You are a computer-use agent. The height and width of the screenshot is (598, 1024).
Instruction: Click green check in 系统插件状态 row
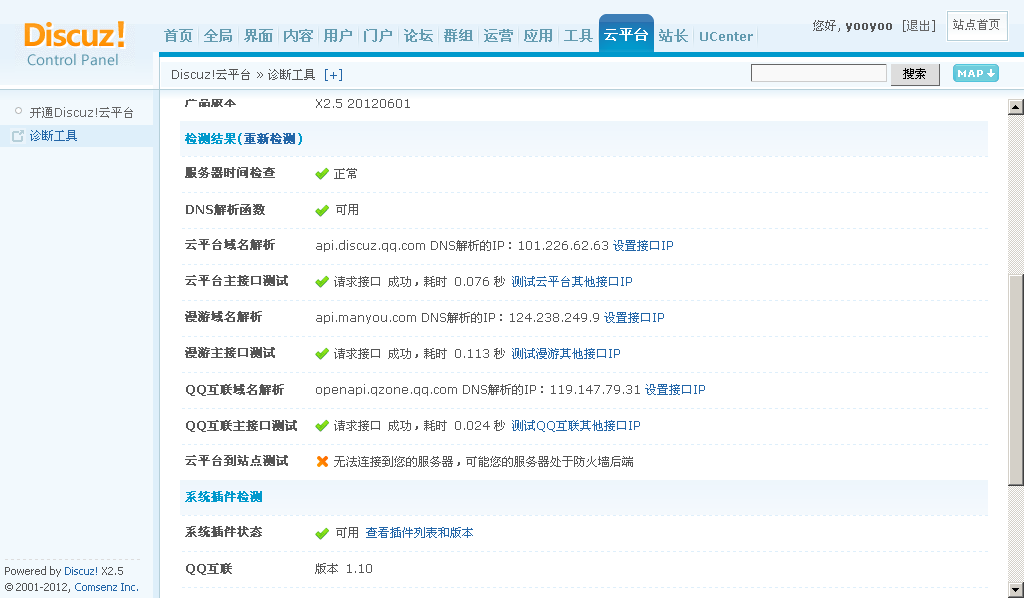coord(322,533)
